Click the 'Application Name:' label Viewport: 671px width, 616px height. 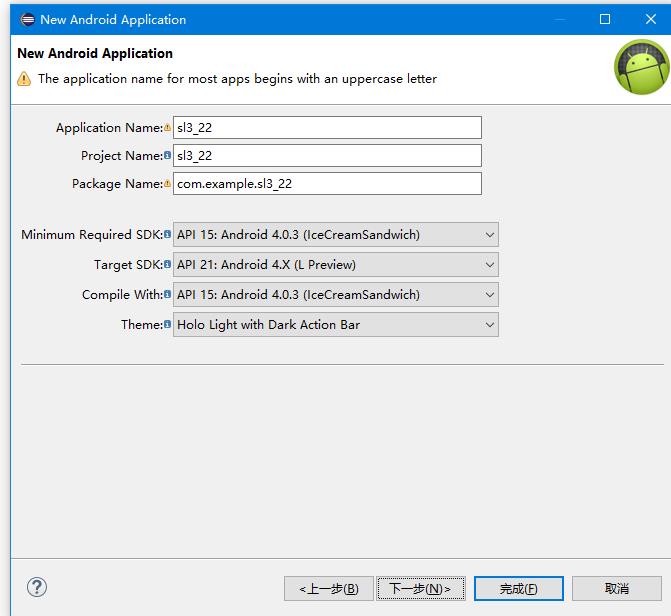point(109,128)
